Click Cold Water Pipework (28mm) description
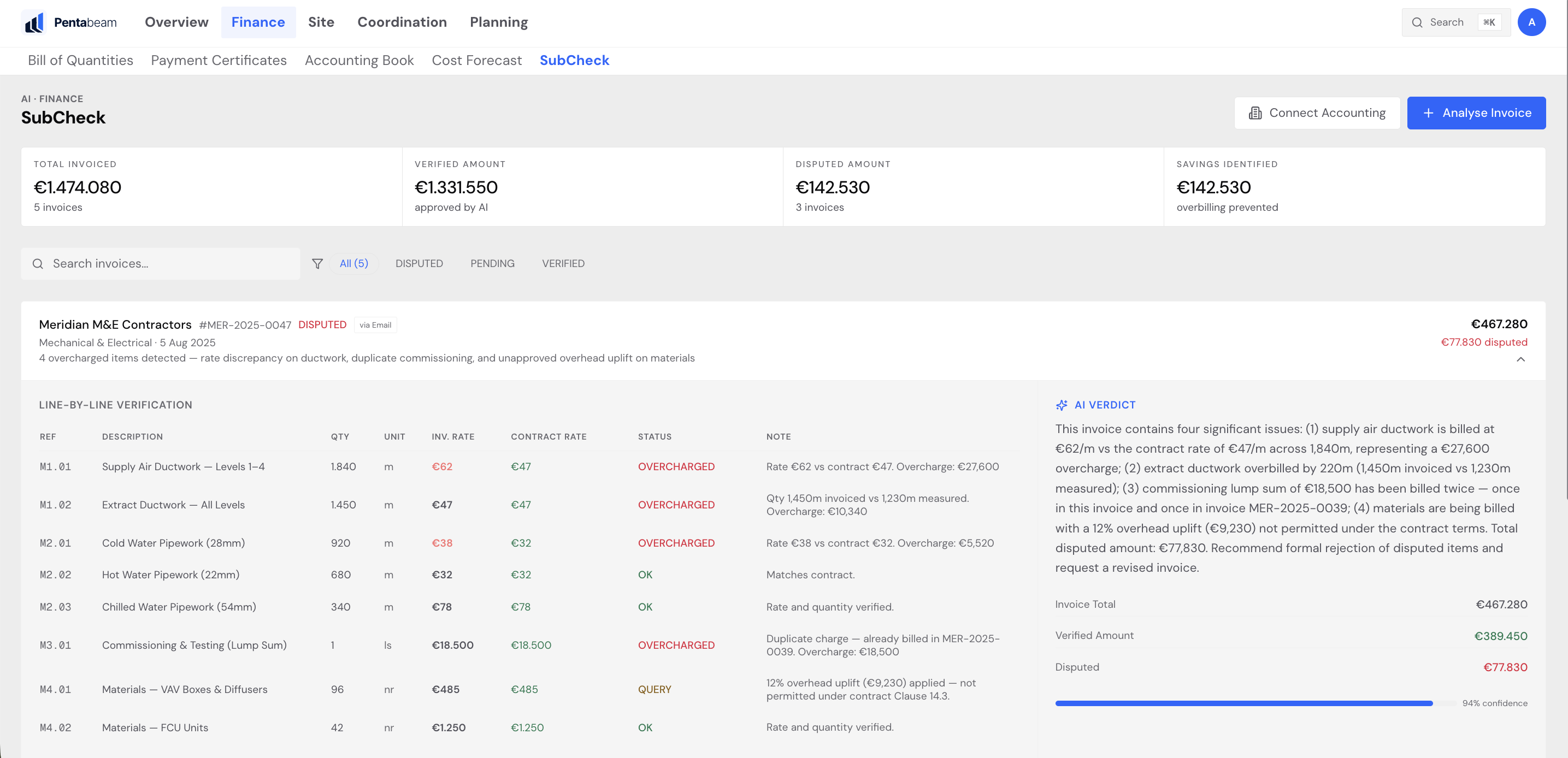The height and width of the screenshot is (758, 1568). pos(174,543)
